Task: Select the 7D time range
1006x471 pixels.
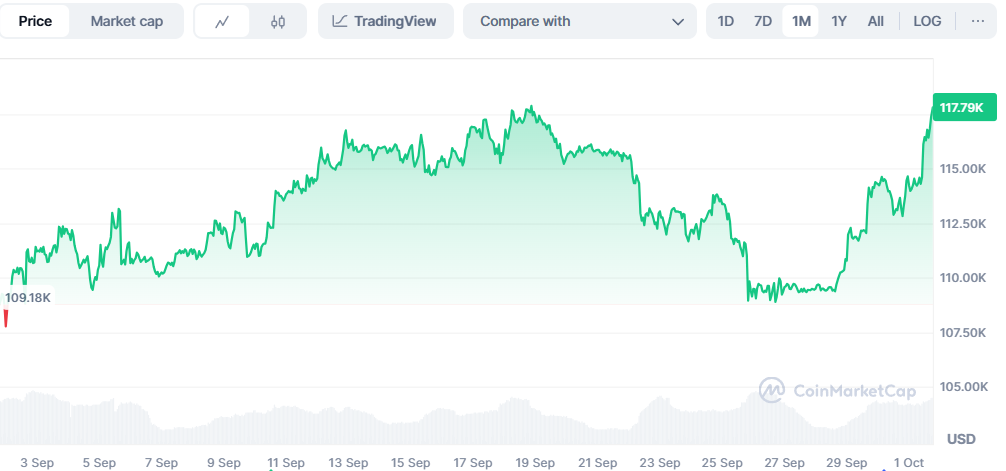Action: tap(762, 21)
